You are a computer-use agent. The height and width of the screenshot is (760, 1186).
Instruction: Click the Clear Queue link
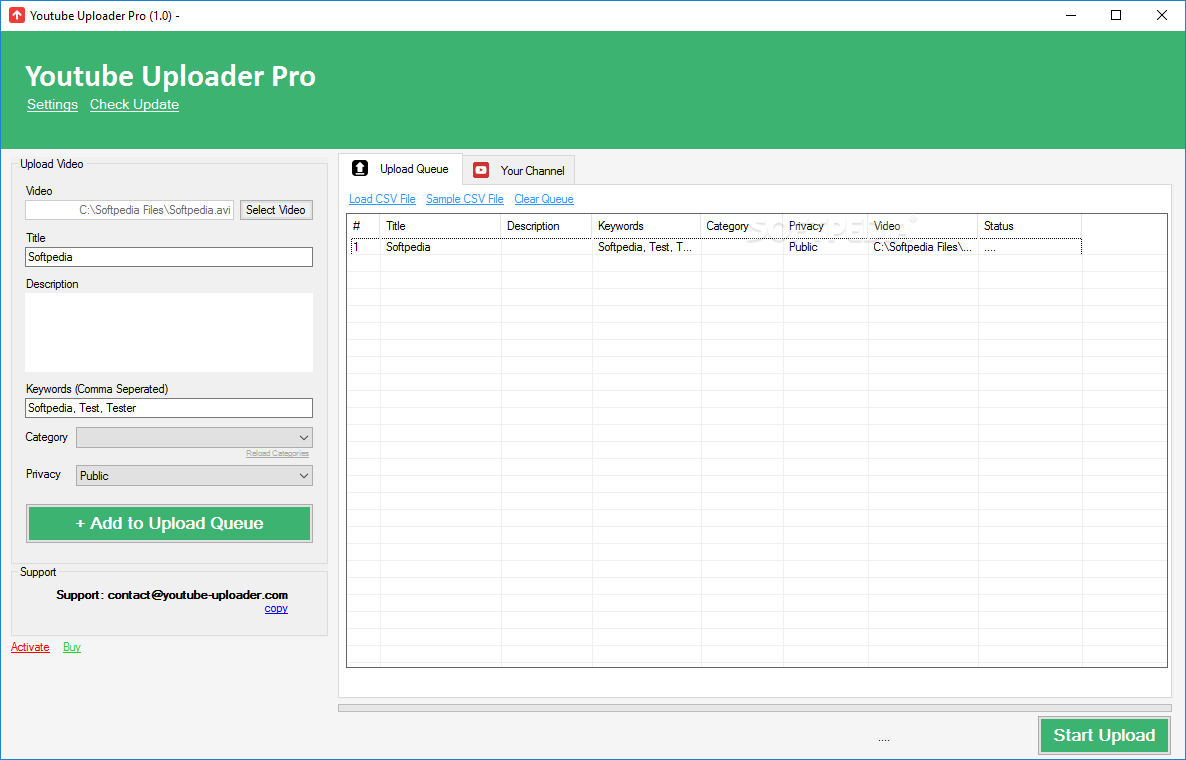544,199
